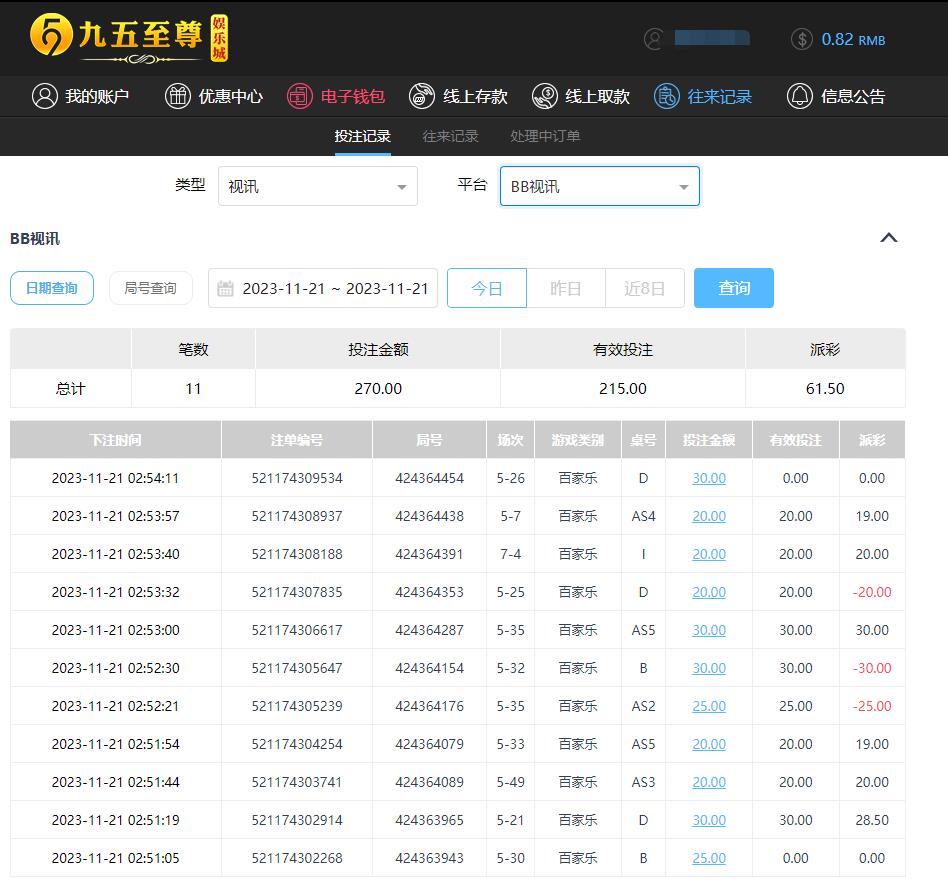The image size is (948, 879).
Task: Open the 平台 dropdown showing BB视讯
Action: point(600,186)
